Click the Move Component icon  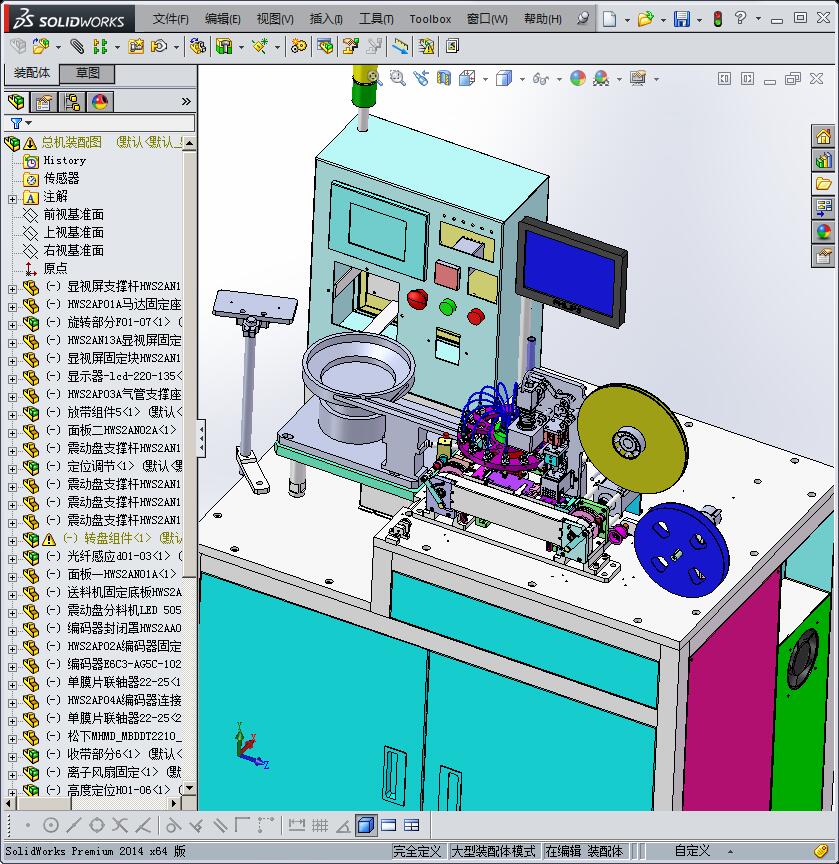(x=159, y=46)
